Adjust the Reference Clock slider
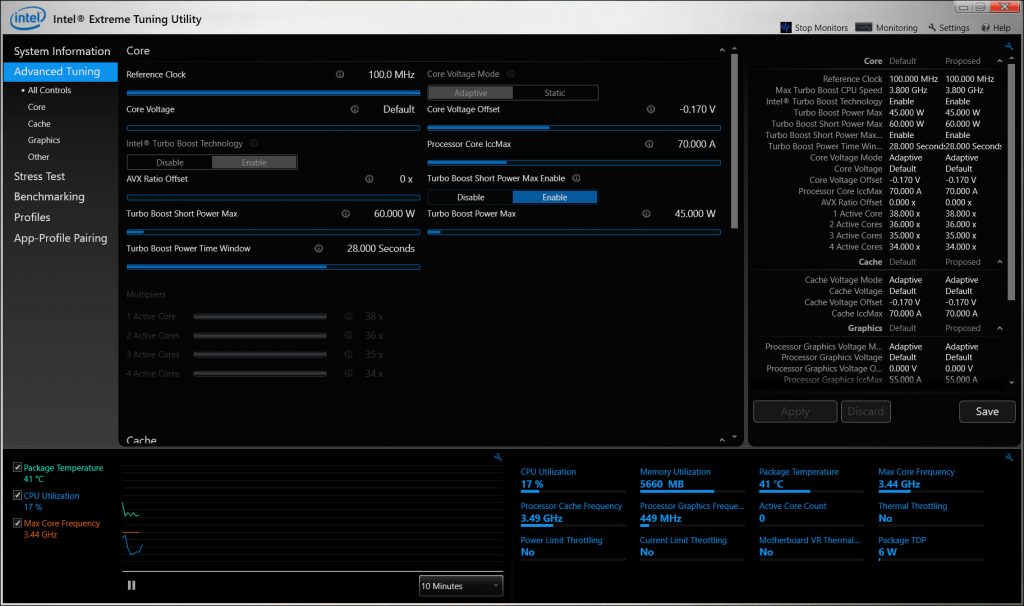 [x=273, y=93]
